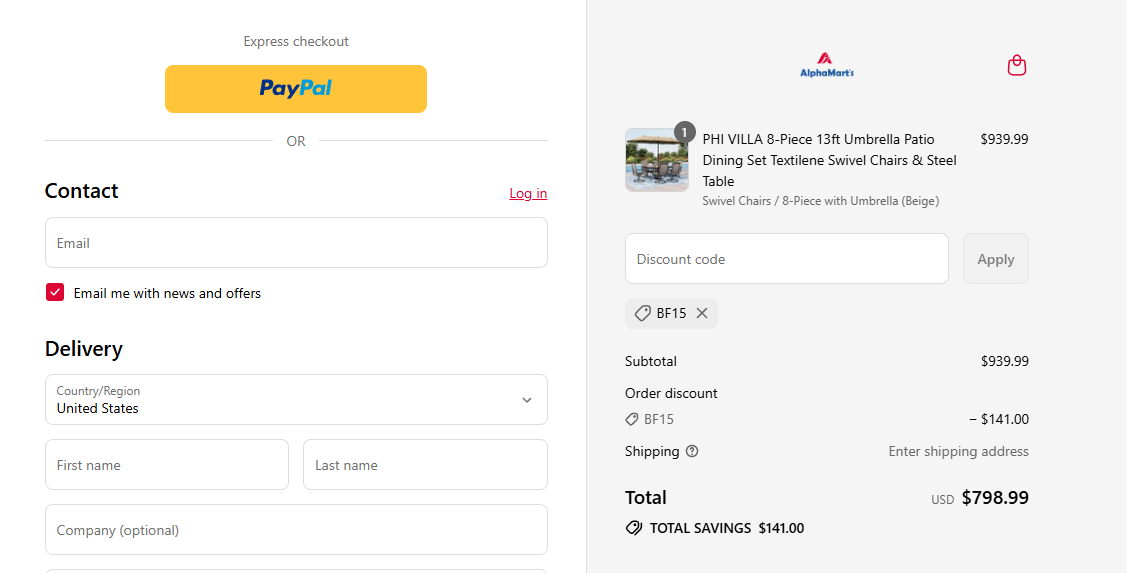Click tag icon beside BF15 under Order discount
The width and height of the screenshot is (1127, 573).
pos(632,419)
